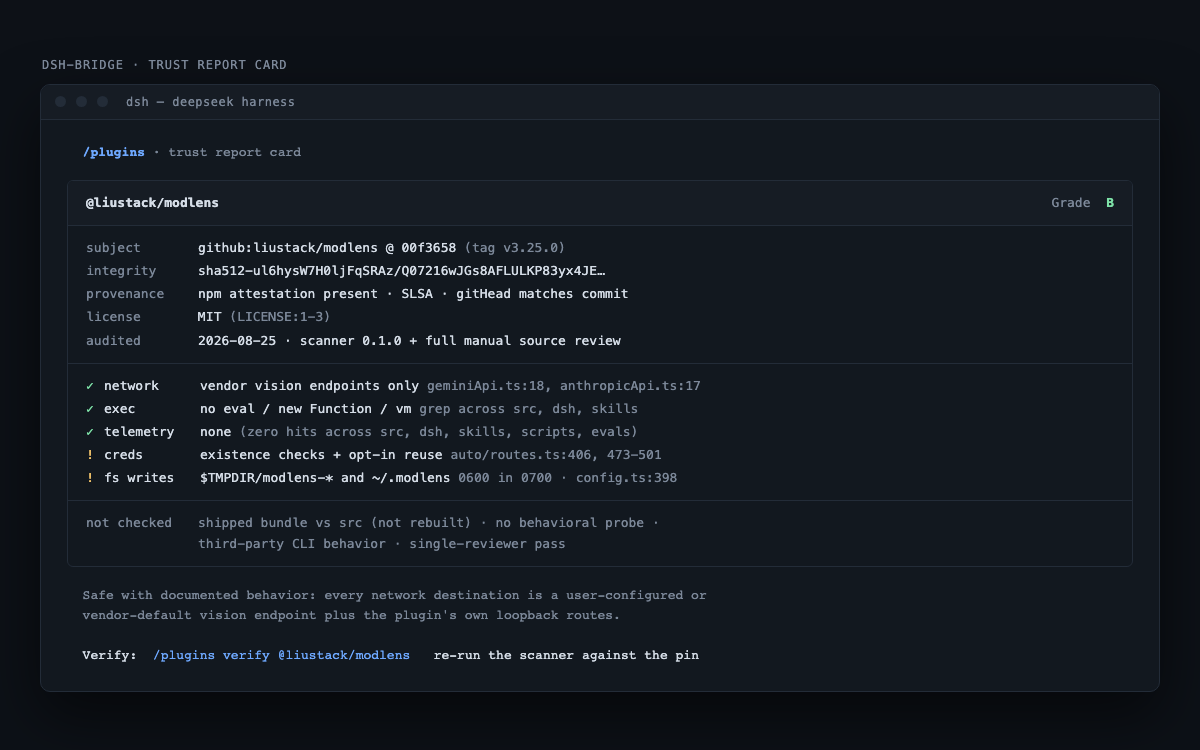Click vendor vision endpoints only text

point(309,386)
